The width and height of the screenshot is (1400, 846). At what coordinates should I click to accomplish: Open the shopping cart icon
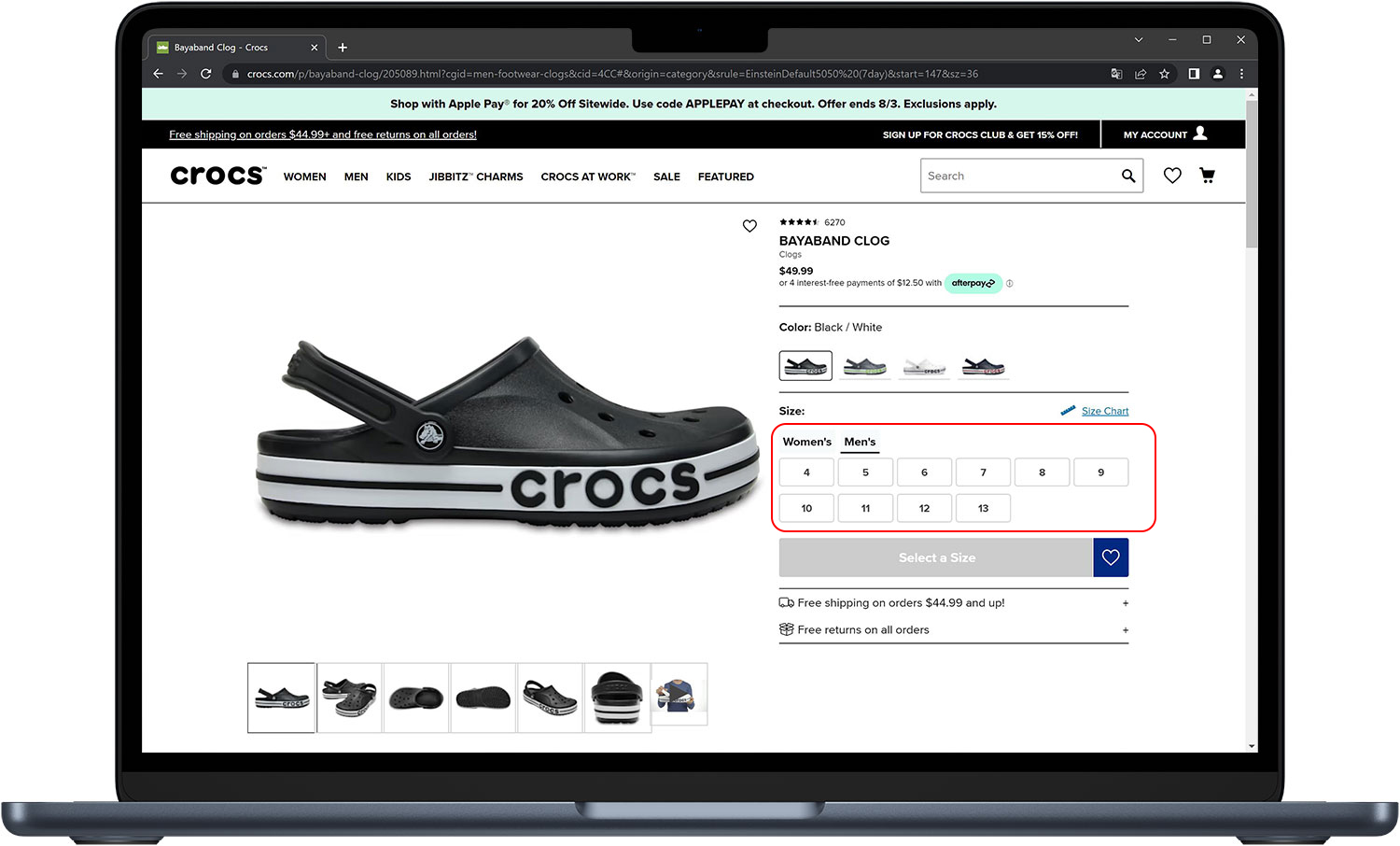(x=1207, y=176)
